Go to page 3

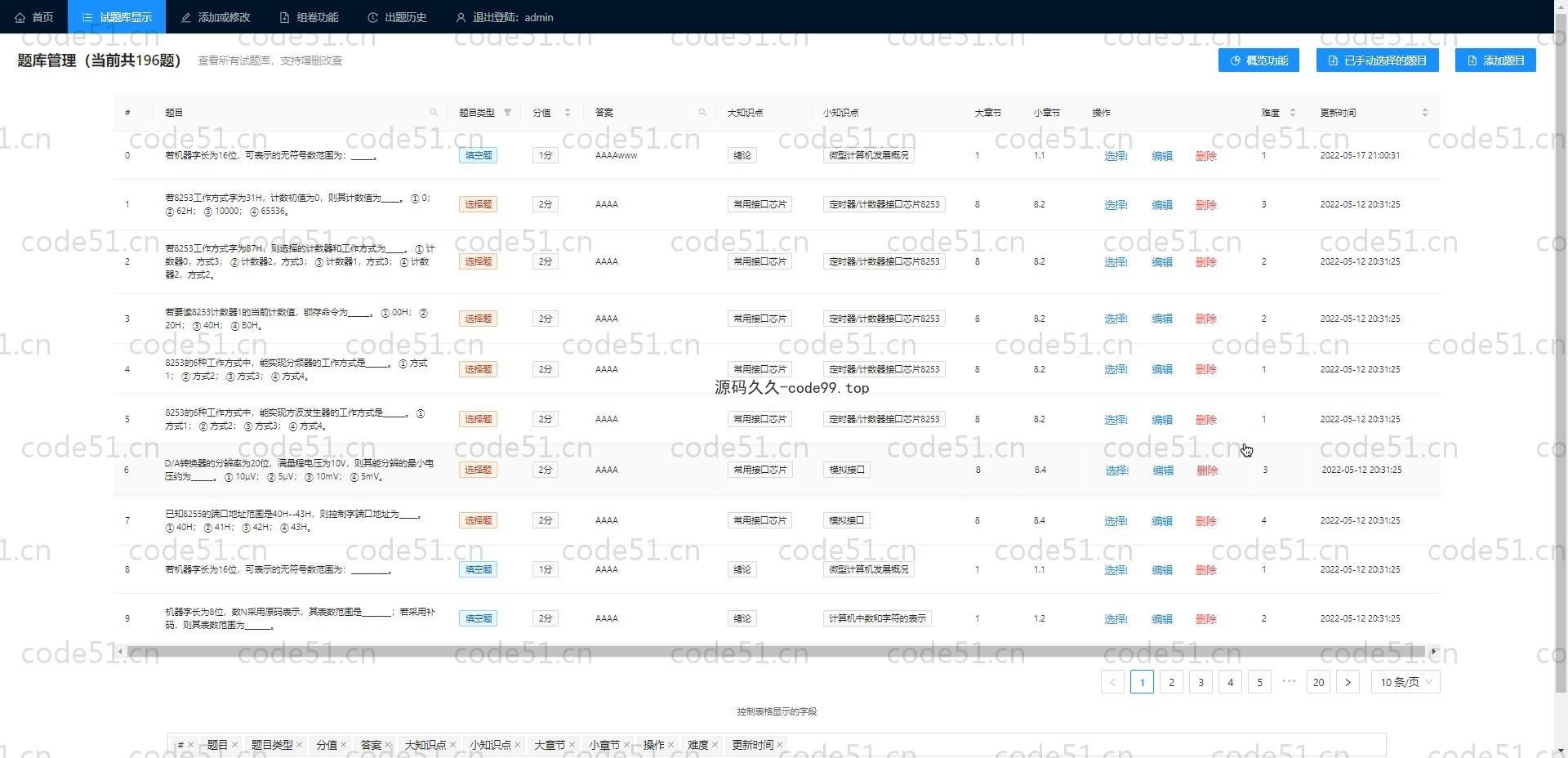click(1200, 682)
